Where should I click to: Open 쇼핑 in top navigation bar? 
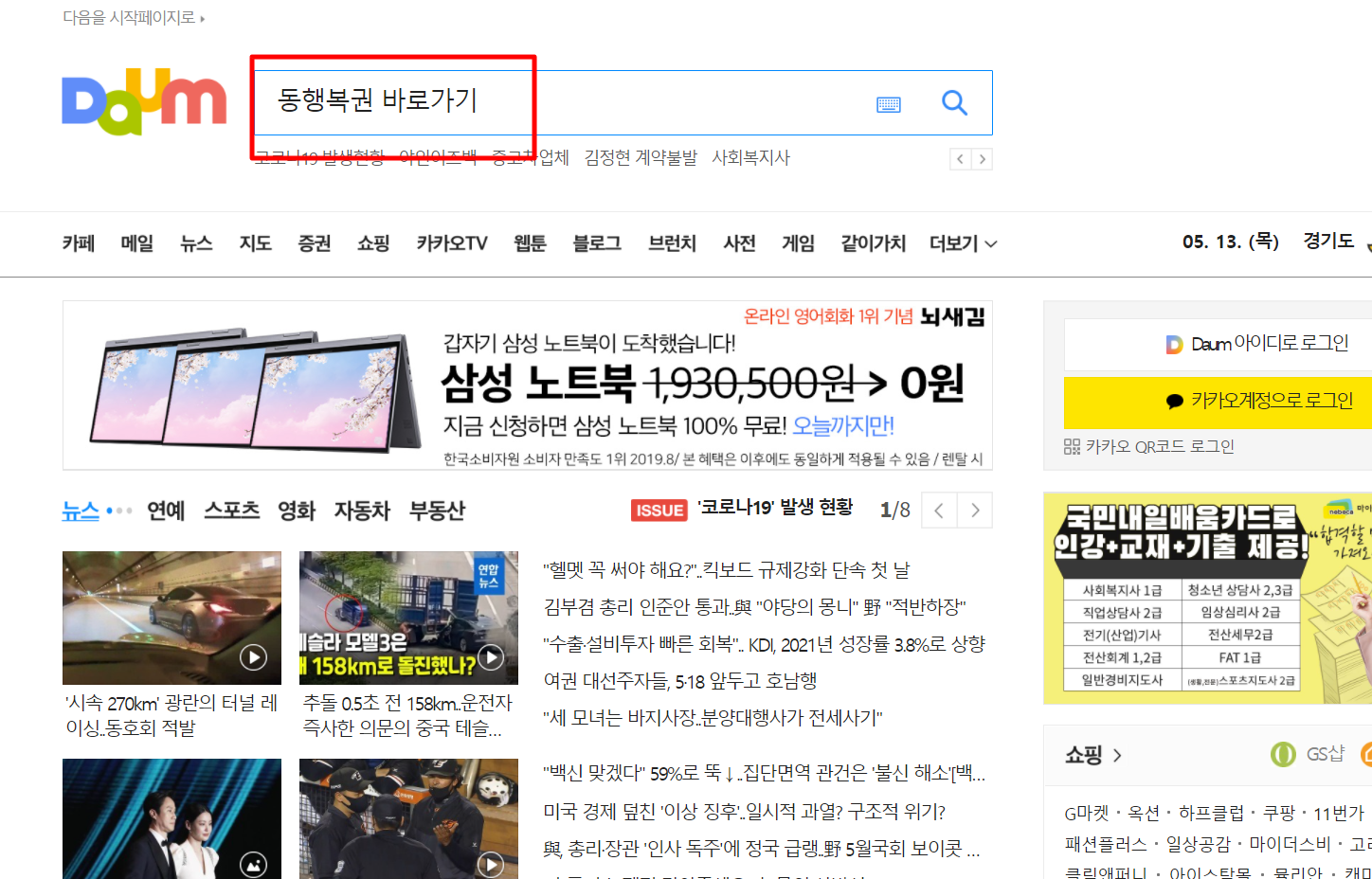click(x=373, y=243)
